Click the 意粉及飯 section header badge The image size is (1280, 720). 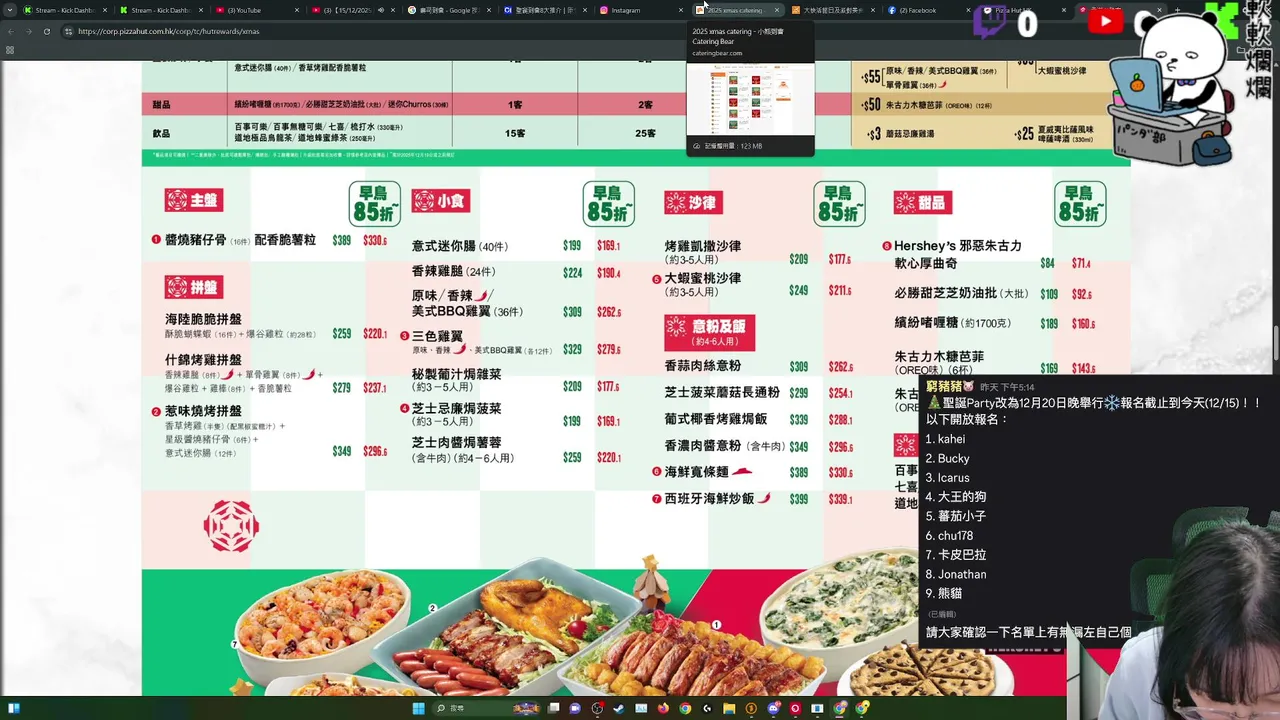[709, 332]
